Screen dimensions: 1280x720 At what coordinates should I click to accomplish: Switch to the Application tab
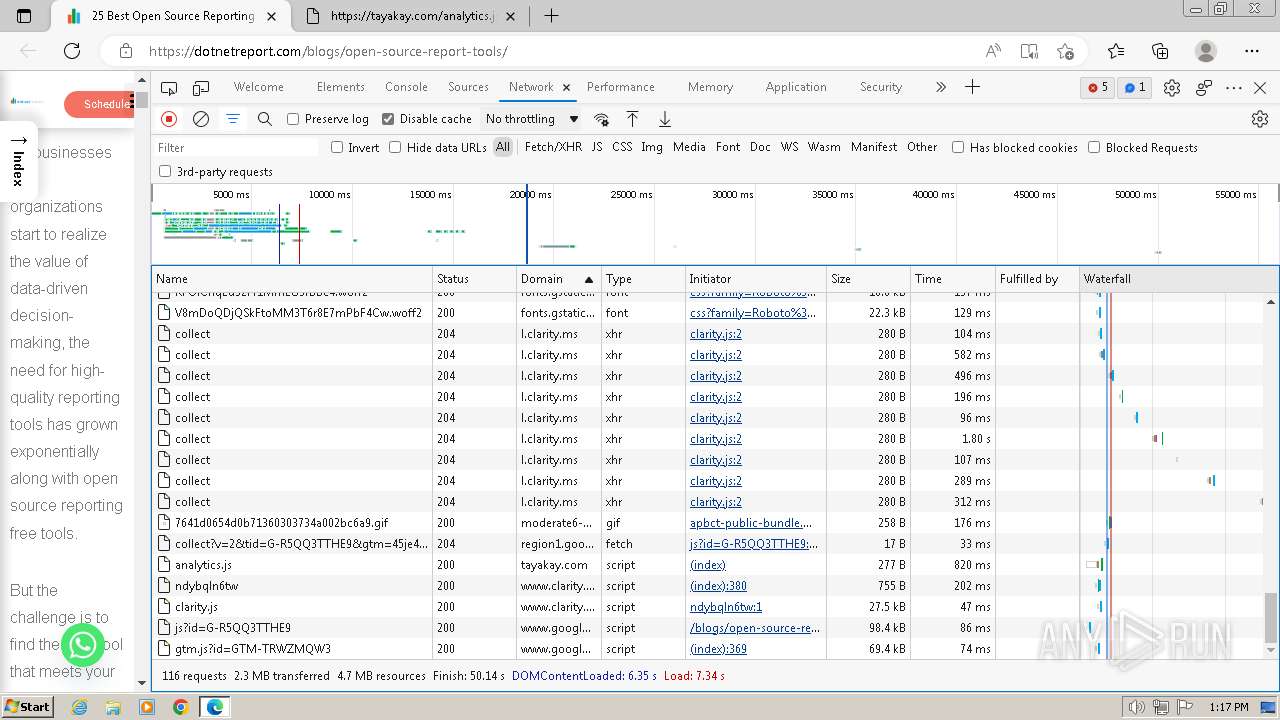click(x=796, y=88)
